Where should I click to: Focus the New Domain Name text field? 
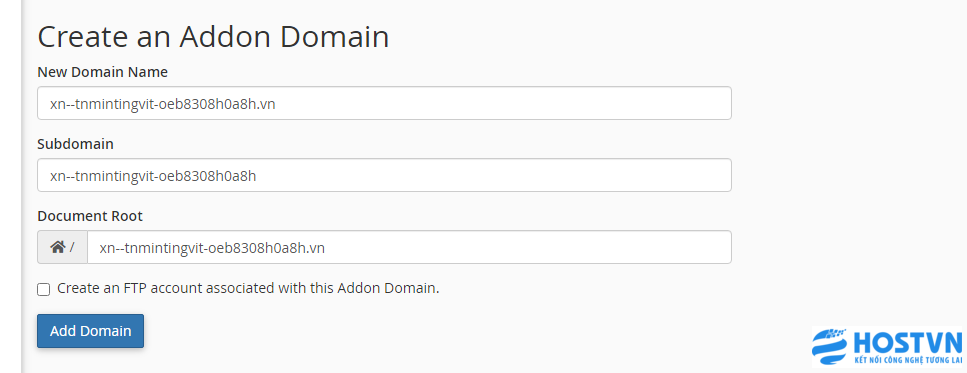pyautogui.click(x=384, y=103)
